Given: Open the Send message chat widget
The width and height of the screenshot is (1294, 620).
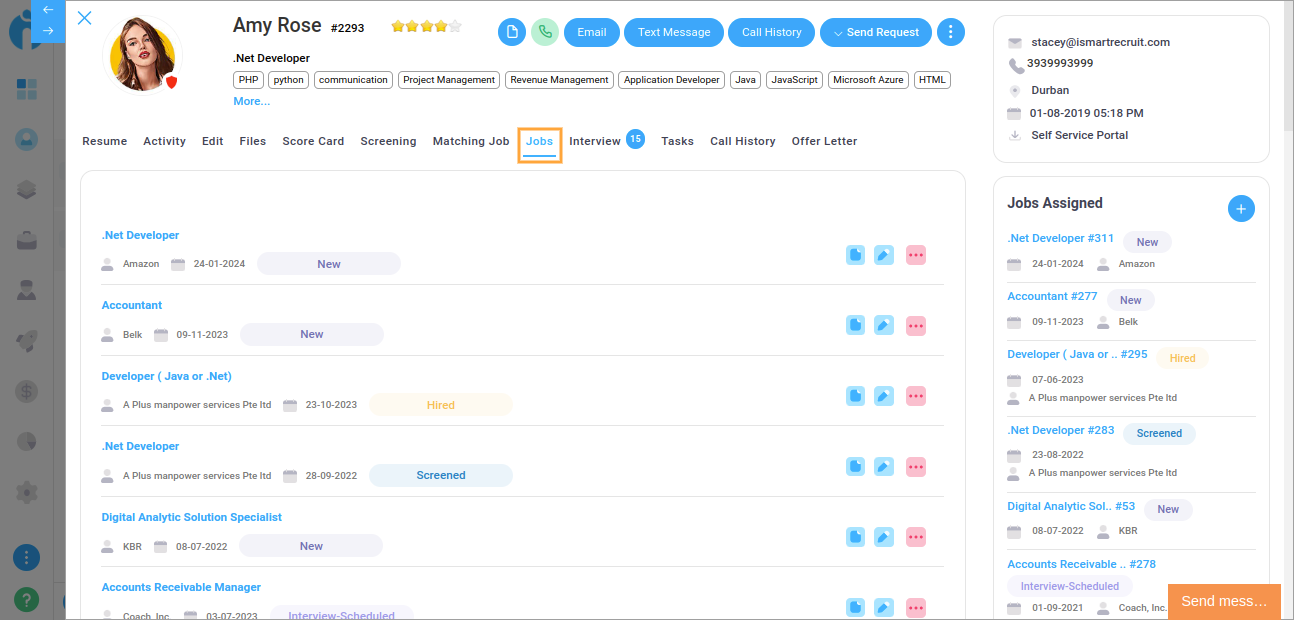Looking at the screenshot, I should (x=1224, y=601).
